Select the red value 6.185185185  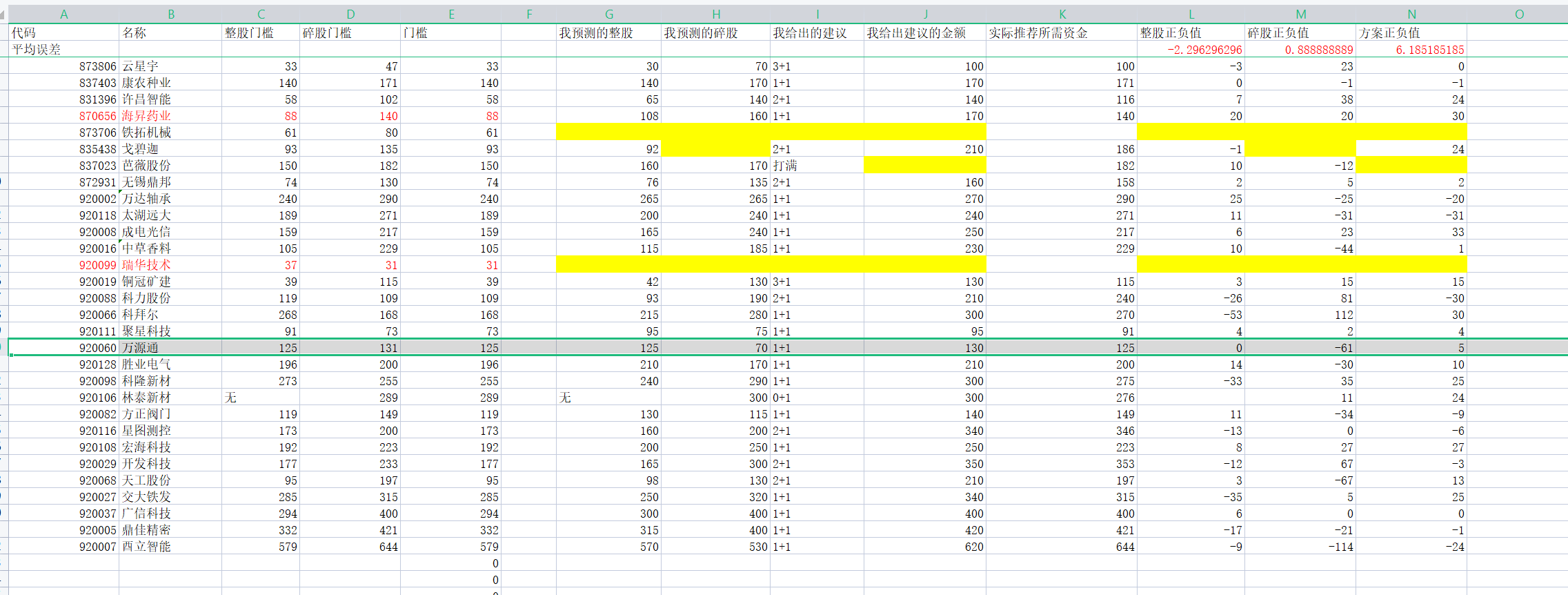tap(1411, 49)
